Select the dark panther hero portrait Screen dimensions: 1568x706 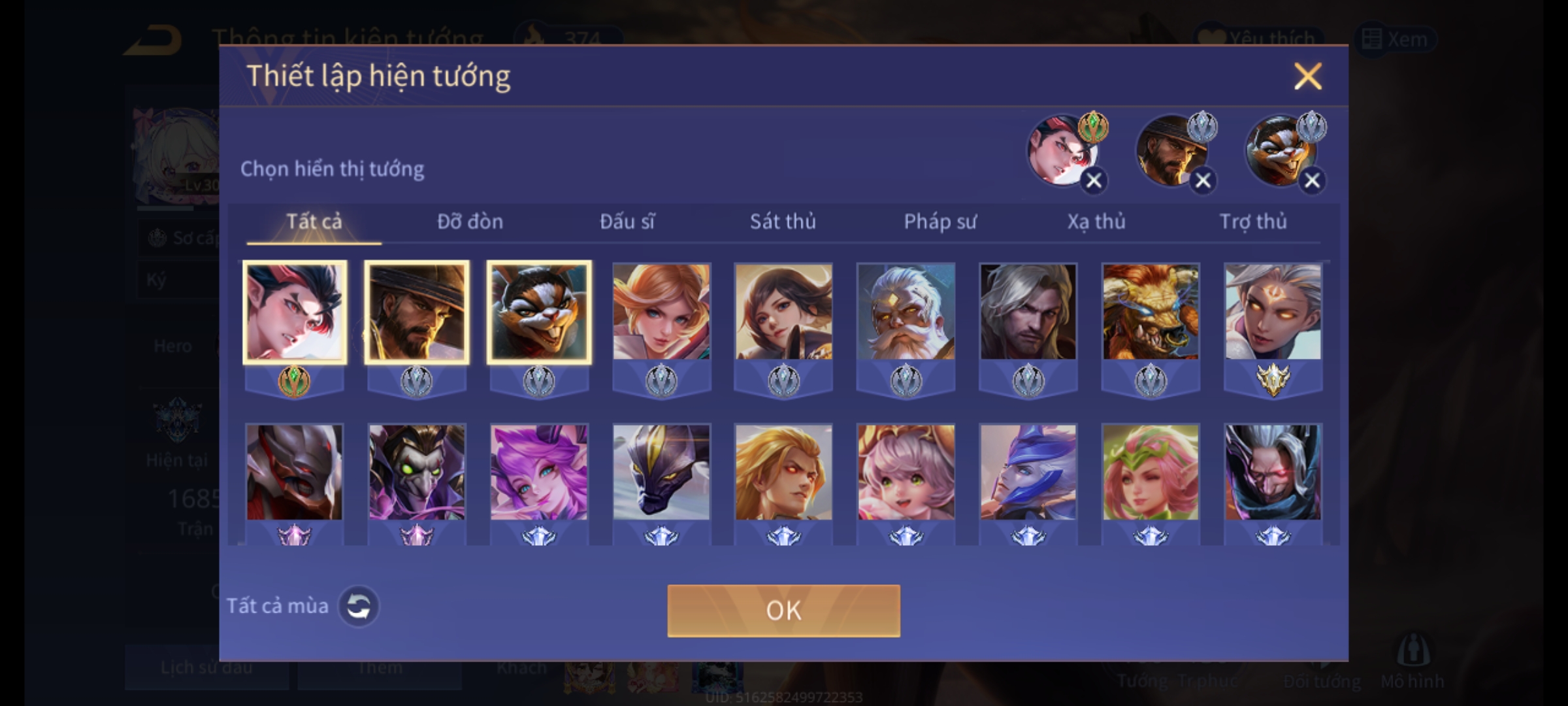tap(661, 473)
